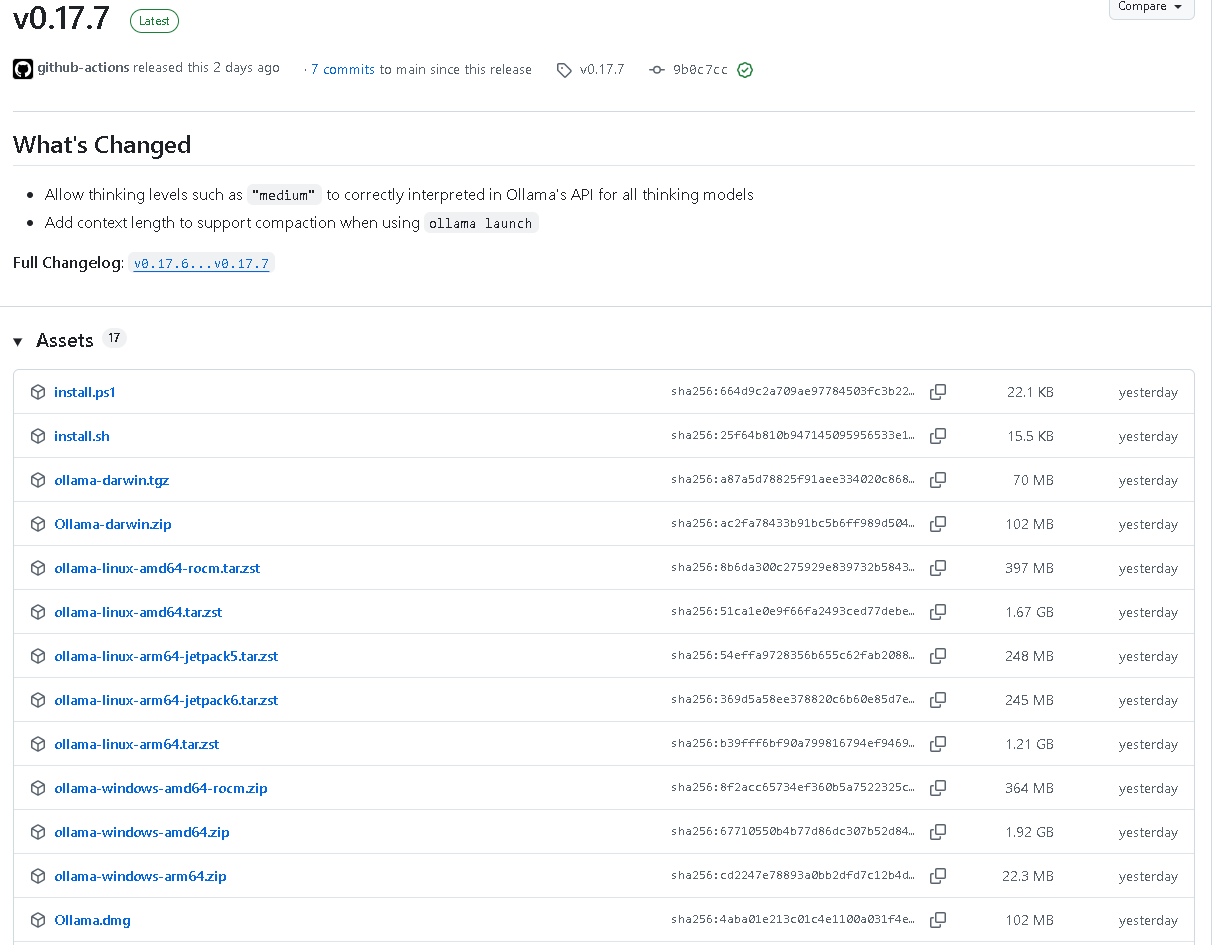Open commit 9b0c7cc
Image resolution: width=1213 pixels, height=945 pixels.
[x=700, y=70]
